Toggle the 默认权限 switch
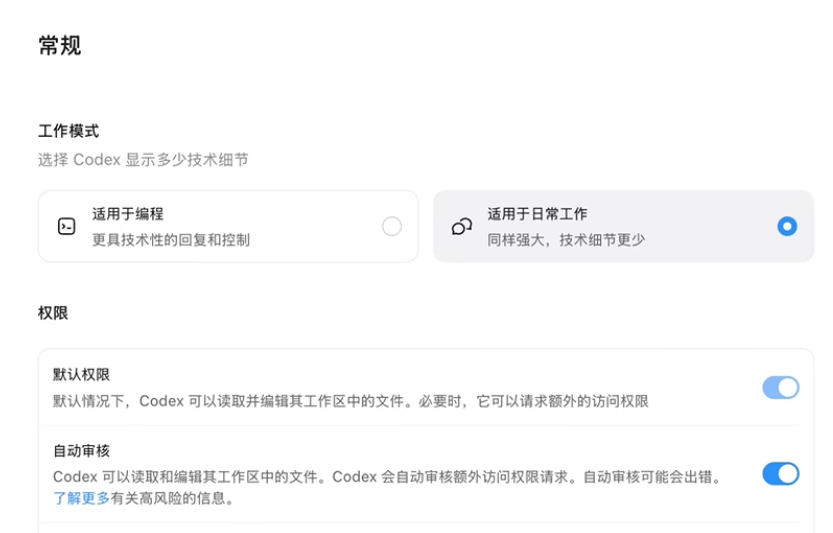The height and width of the screenshot is (533, 833). pos(780,387)
